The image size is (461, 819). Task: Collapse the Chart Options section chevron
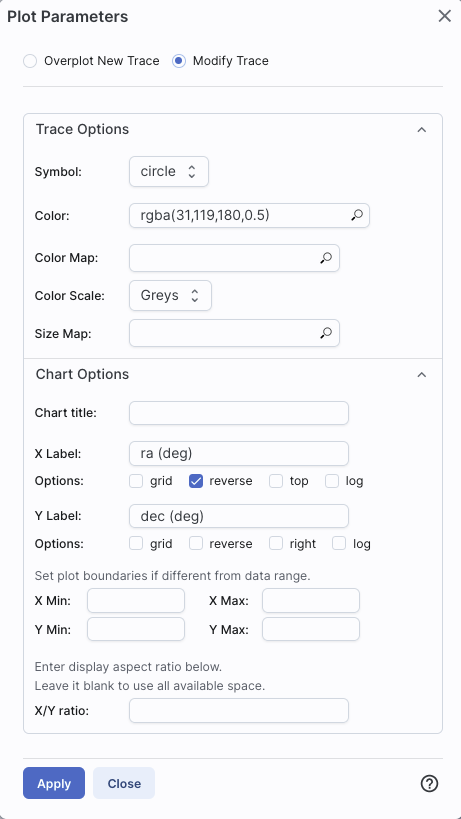point(422,375)
